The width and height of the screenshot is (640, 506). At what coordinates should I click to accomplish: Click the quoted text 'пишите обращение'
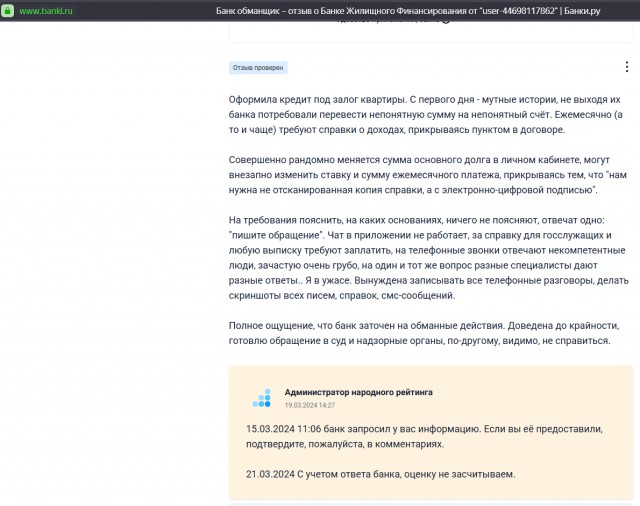coord(276,235)
